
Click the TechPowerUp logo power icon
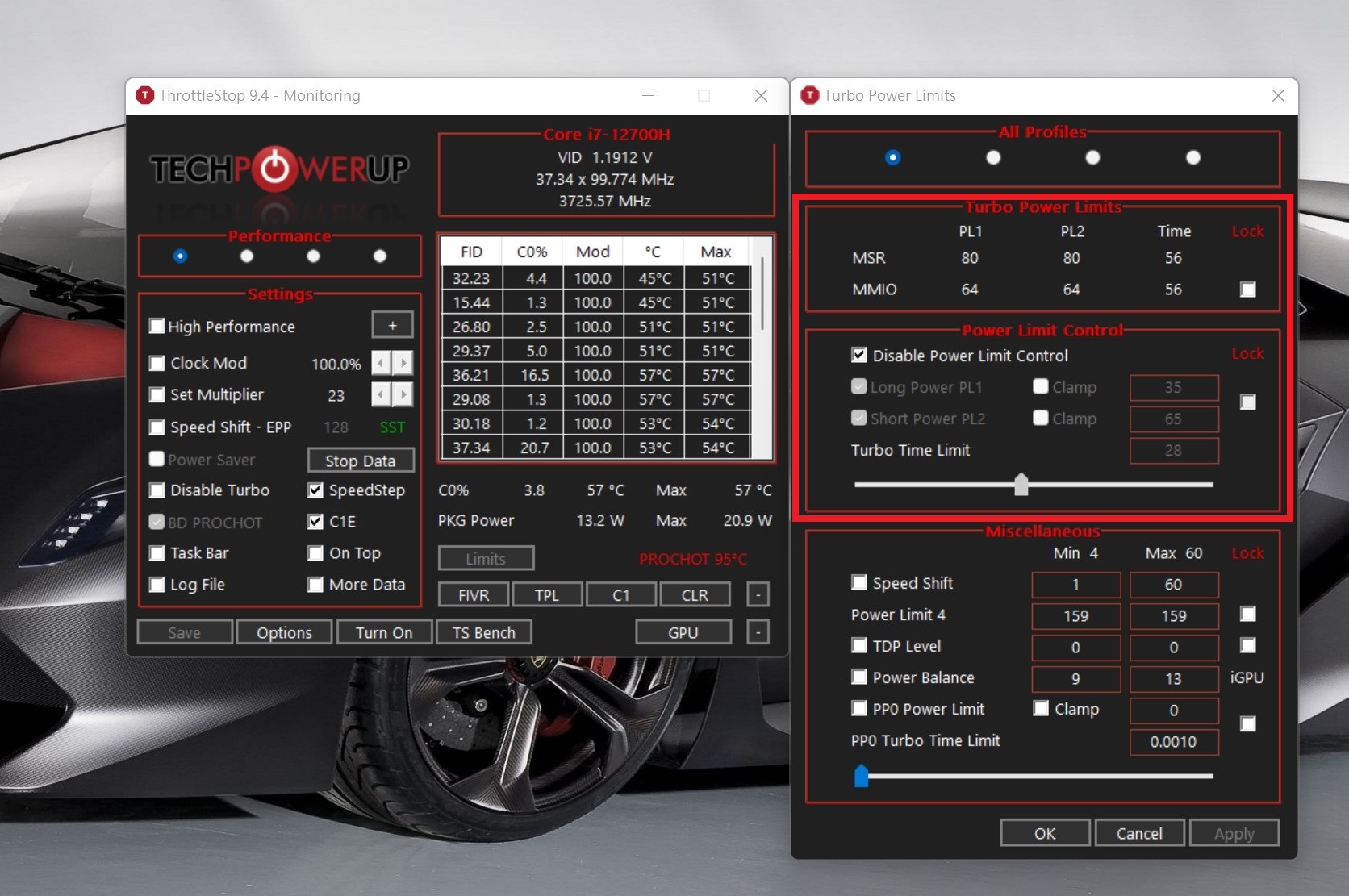275,169
